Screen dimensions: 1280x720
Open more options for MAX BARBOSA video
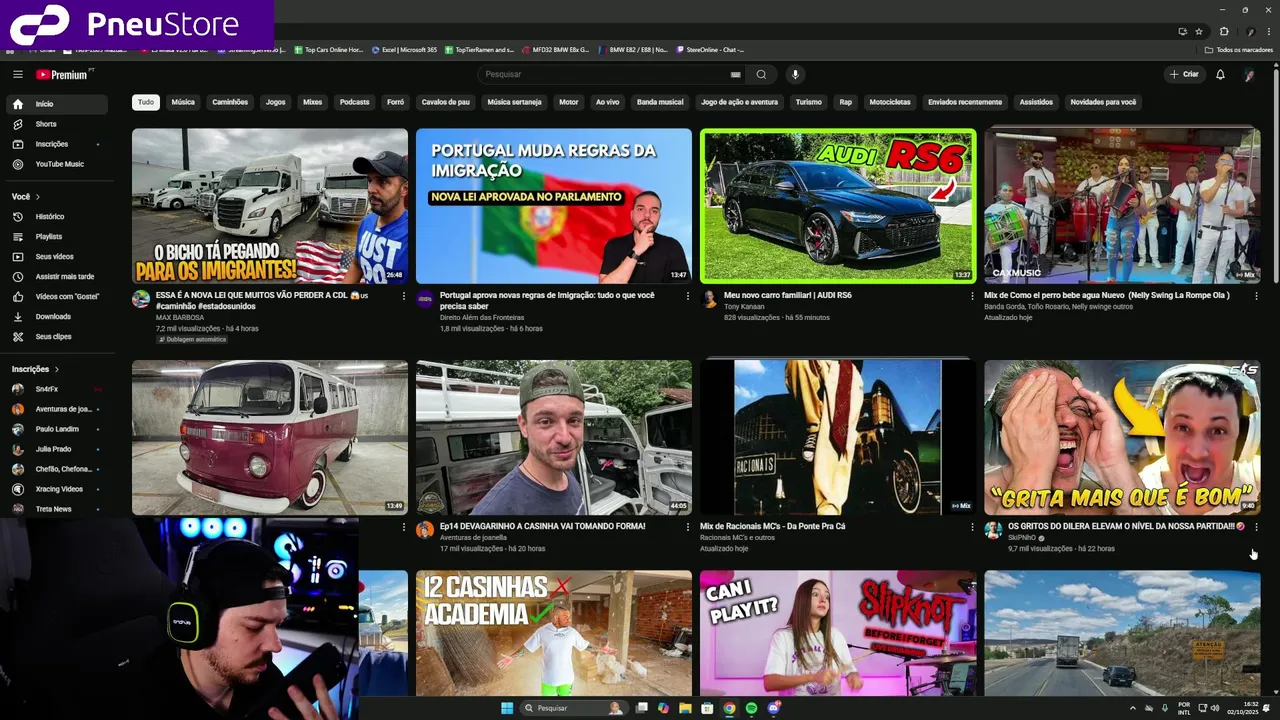click(404, 296)
